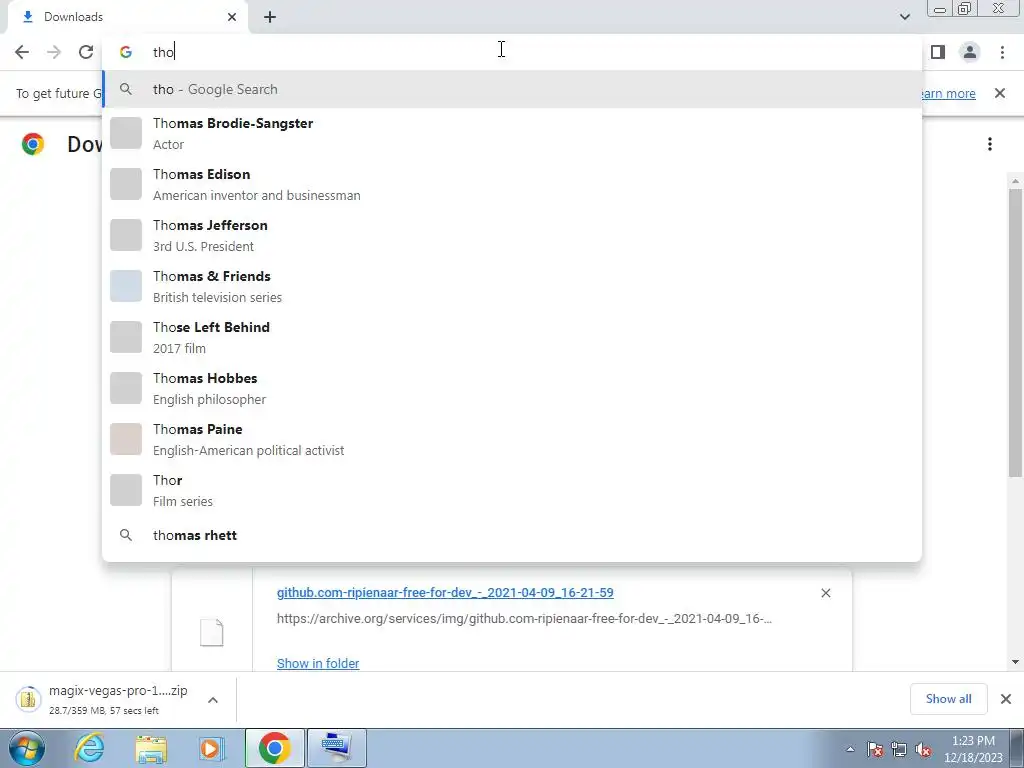Reload the page with the refresh icon
Image resolution: width=1024 pixels, height=768 pixels.
point(86,52)
